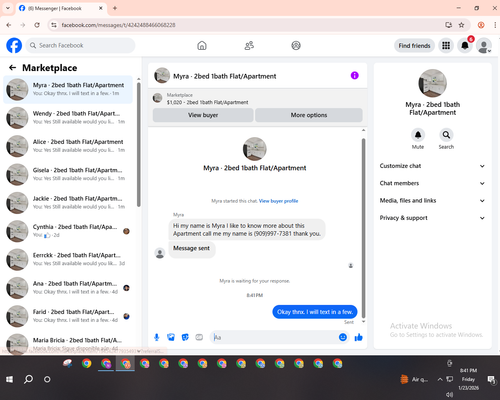Click the Search Facebook field

80,45
